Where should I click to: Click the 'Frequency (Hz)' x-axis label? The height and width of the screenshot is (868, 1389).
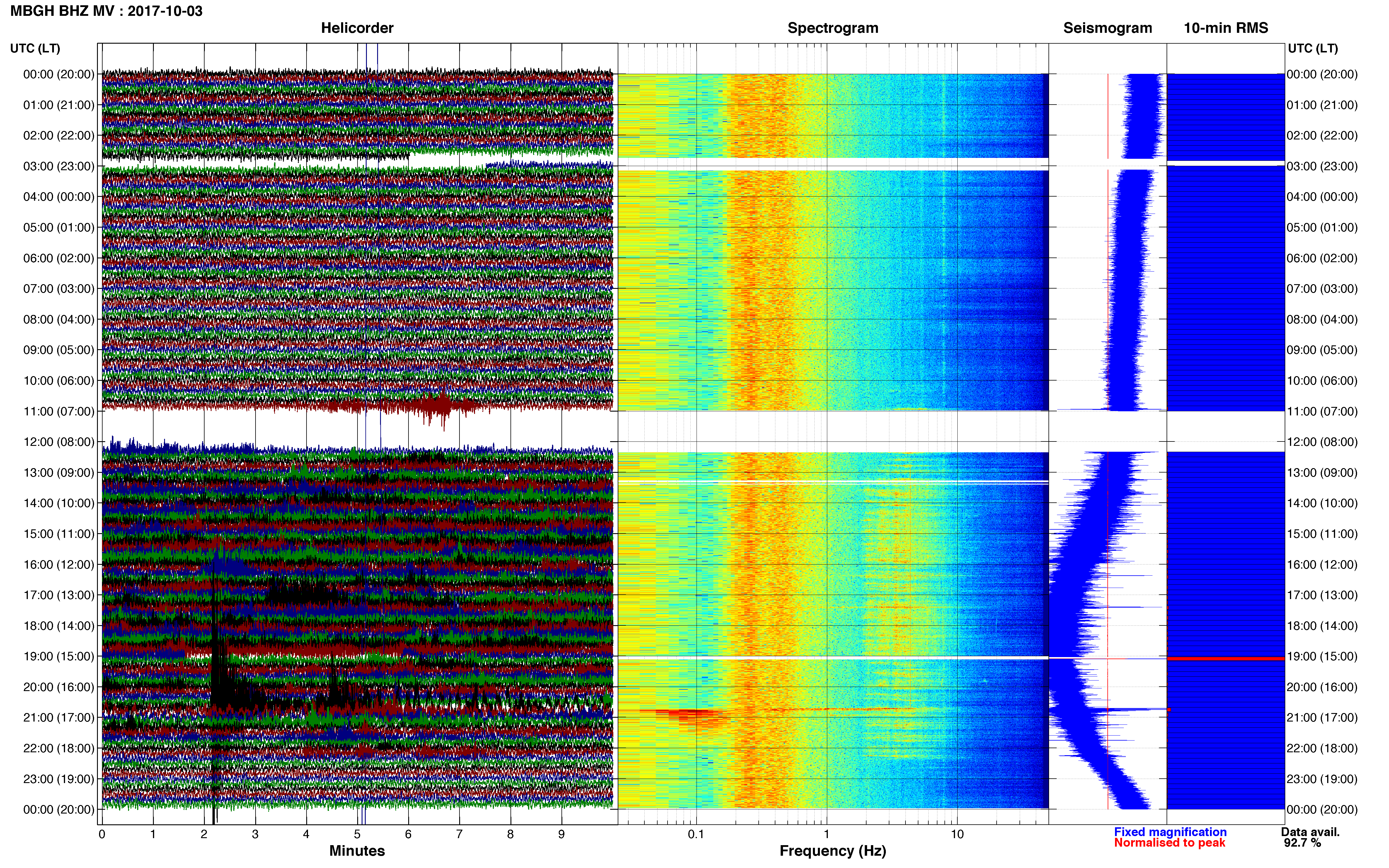(x=833, y=851)
